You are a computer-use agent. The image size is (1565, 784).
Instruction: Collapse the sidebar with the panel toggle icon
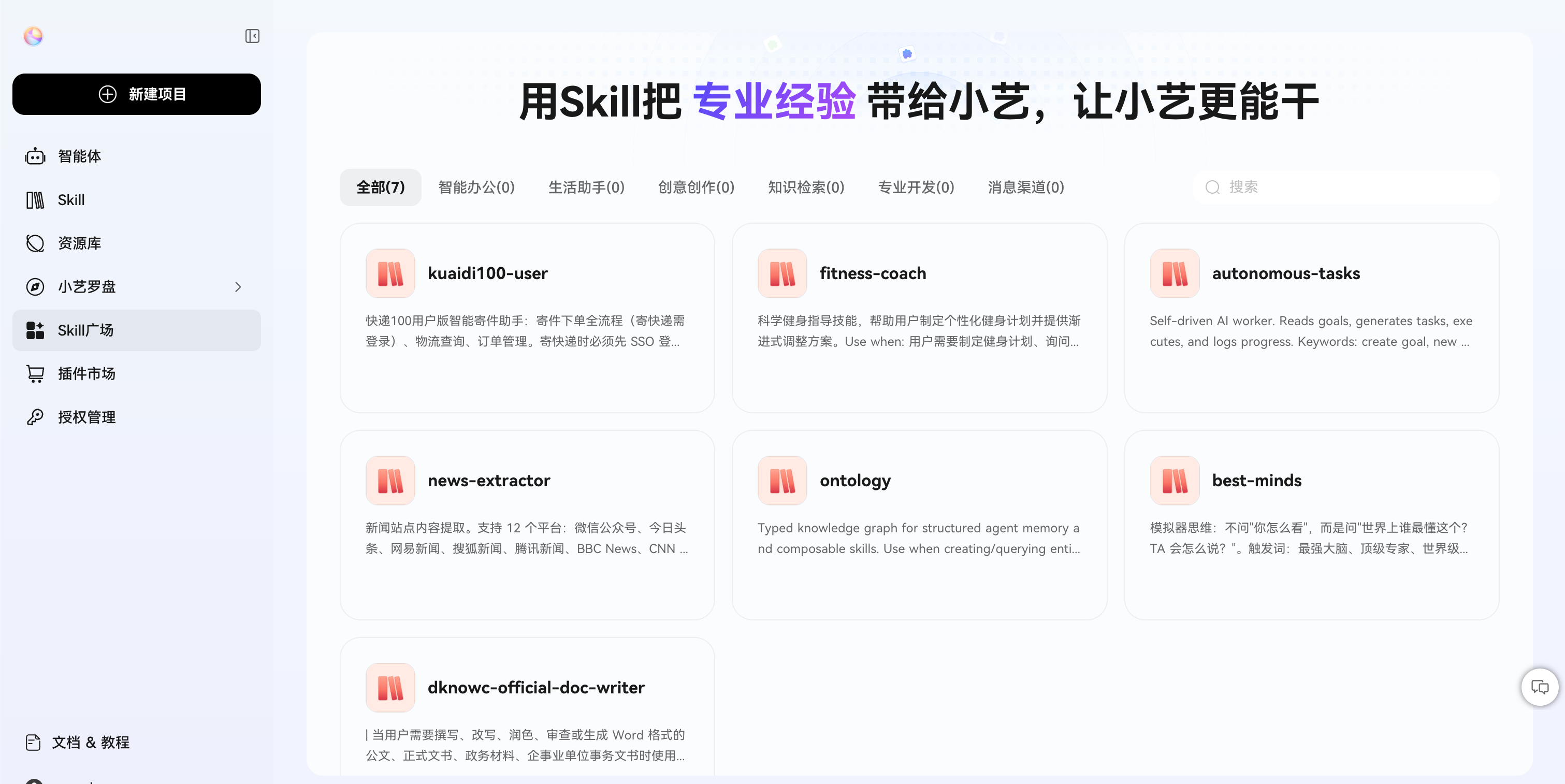252,36
